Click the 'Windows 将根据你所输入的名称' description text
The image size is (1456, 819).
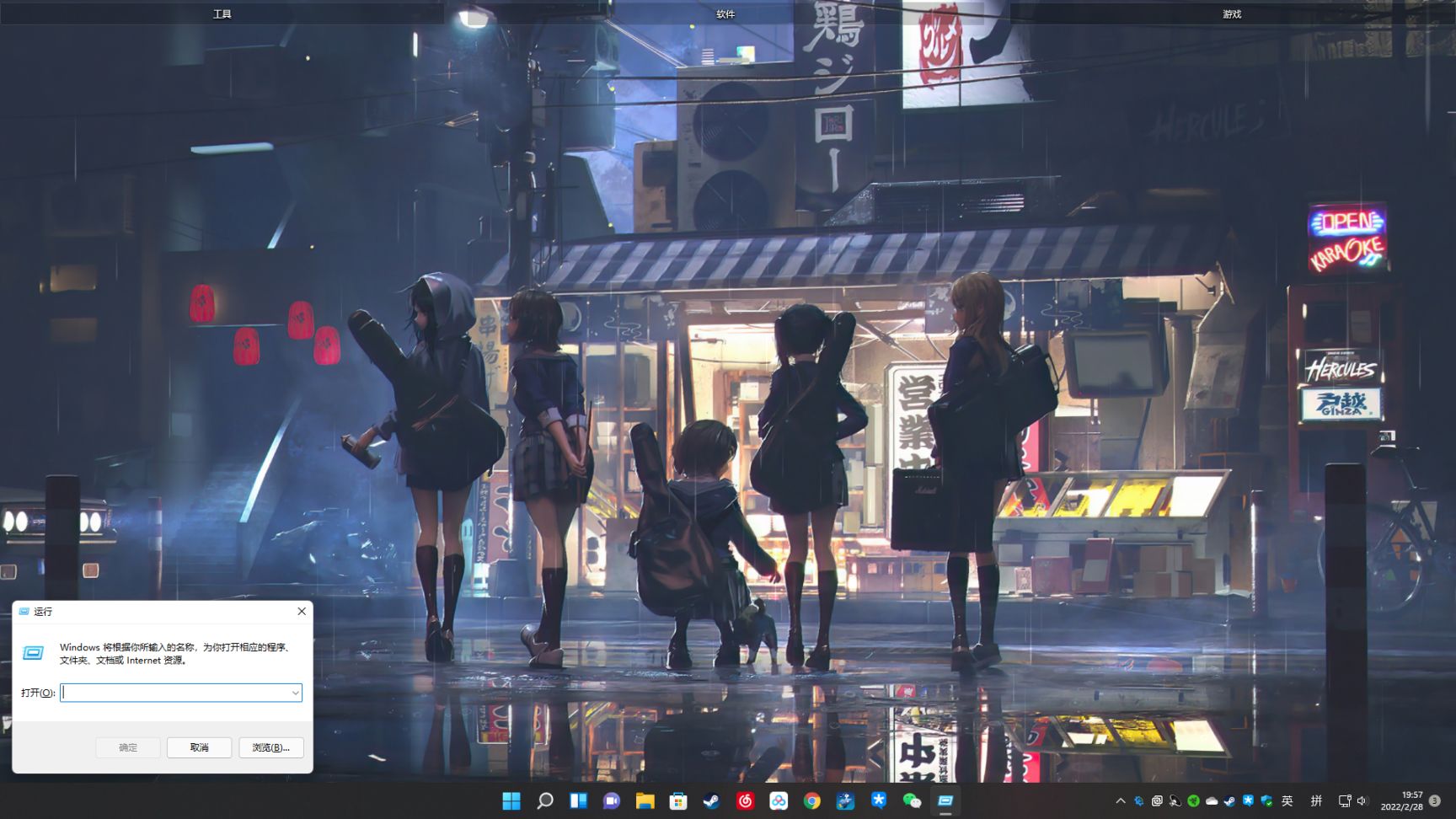point(176,654)
